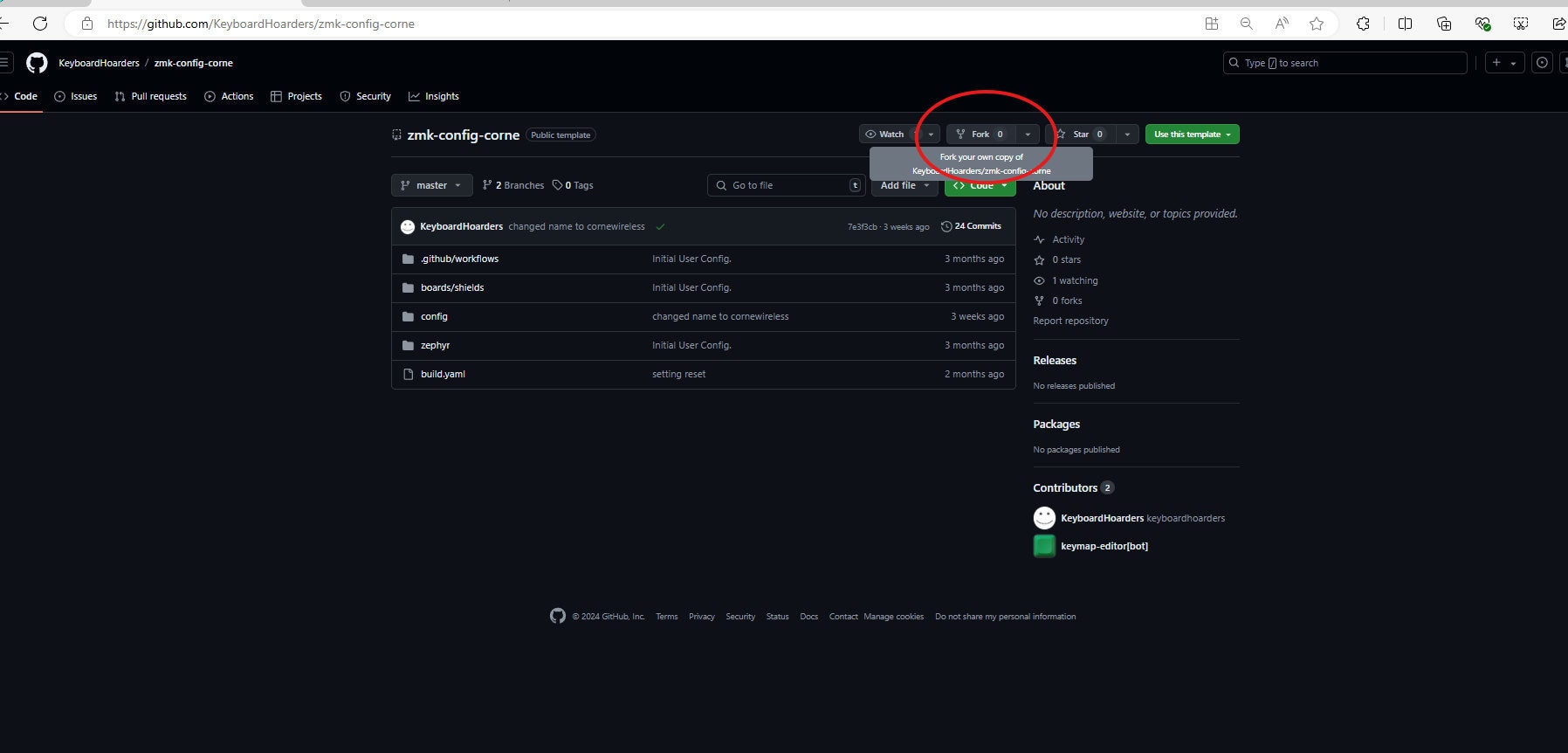
Task: Open repository Activity link
Action: (1059, 239)
